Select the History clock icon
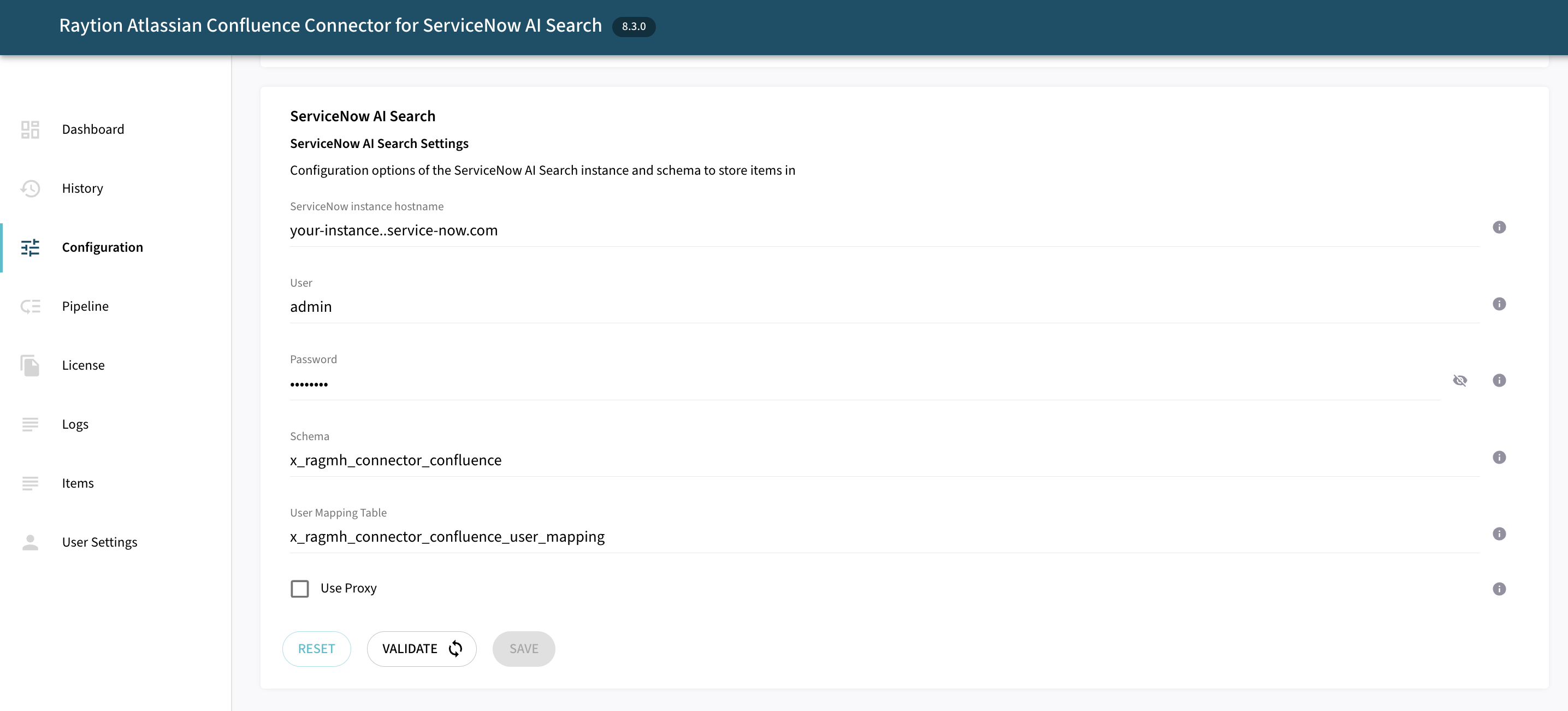Viewport: 1568px width, 711px height. tap(29, 189)
